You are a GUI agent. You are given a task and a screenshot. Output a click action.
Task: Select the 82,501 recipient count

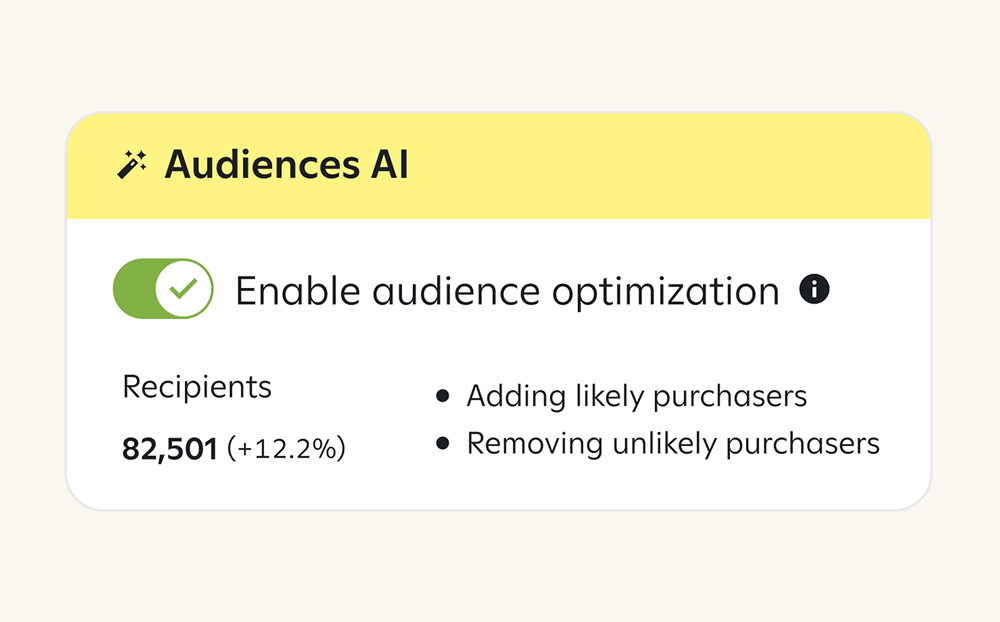170,448
